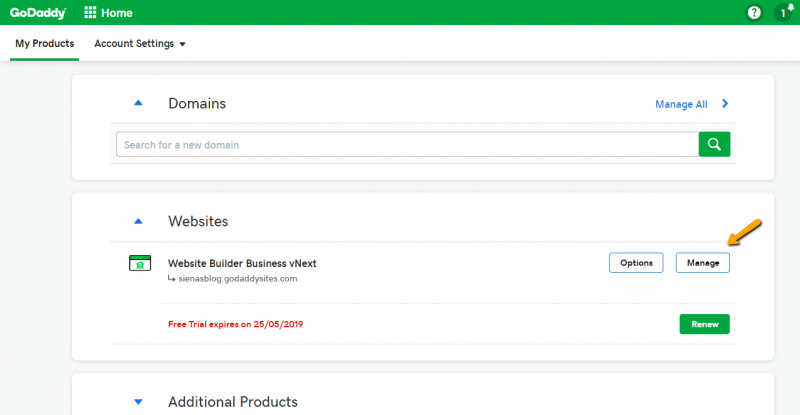Focus the Search for a new domain field
The height and width of the screenshot is (415, 800).
pos(407,145)
